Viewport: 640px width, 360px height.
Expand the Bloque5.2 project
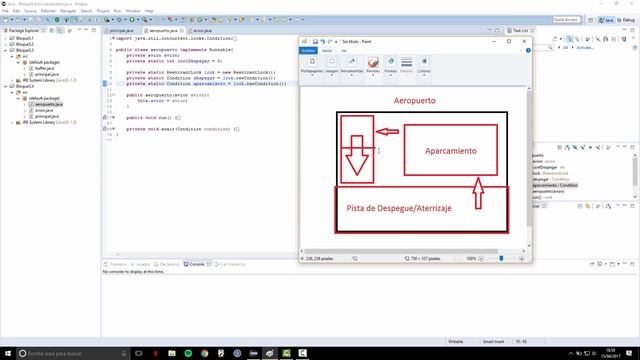(x=6, y=44)
